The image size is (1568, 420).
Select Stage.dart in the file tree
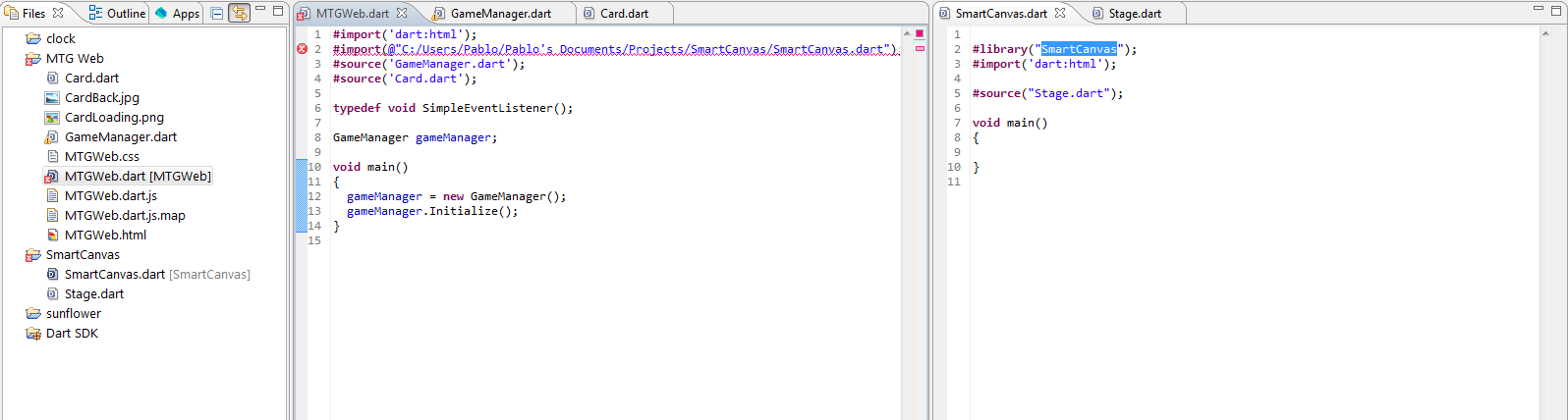click(94, 293)
